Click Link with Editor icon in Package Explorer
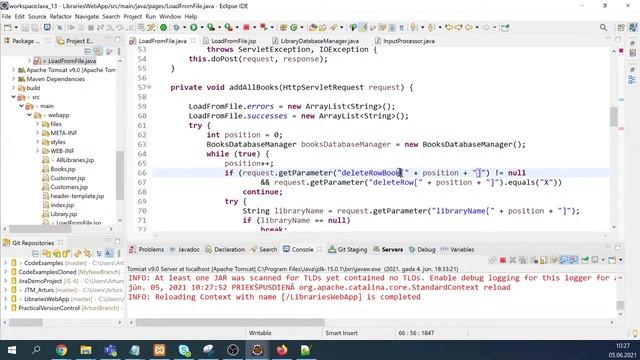Screen dimensions: 640x360 [x=98, y=51]
